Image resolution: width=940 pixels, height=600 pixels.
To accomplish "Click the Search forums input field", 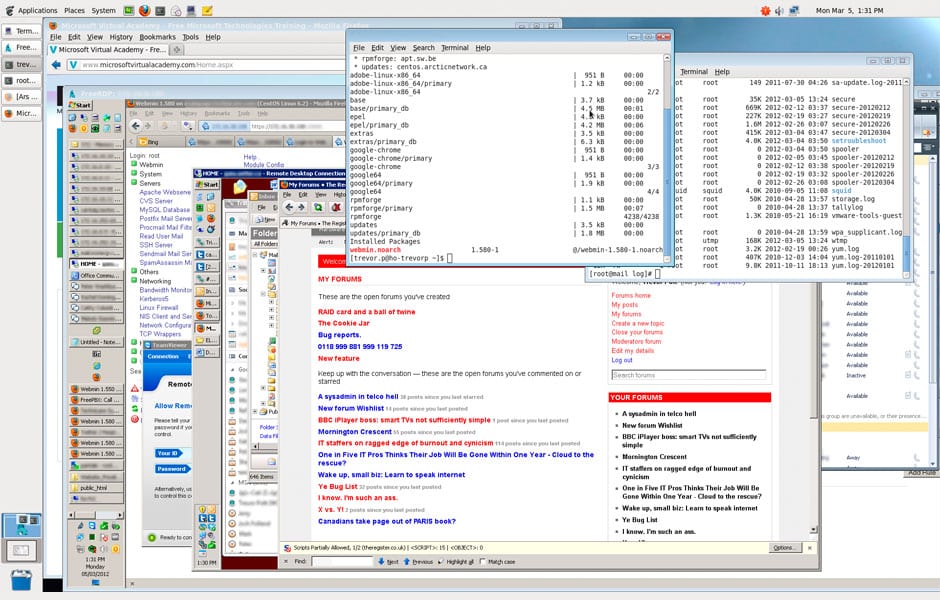I will [688, 375].
